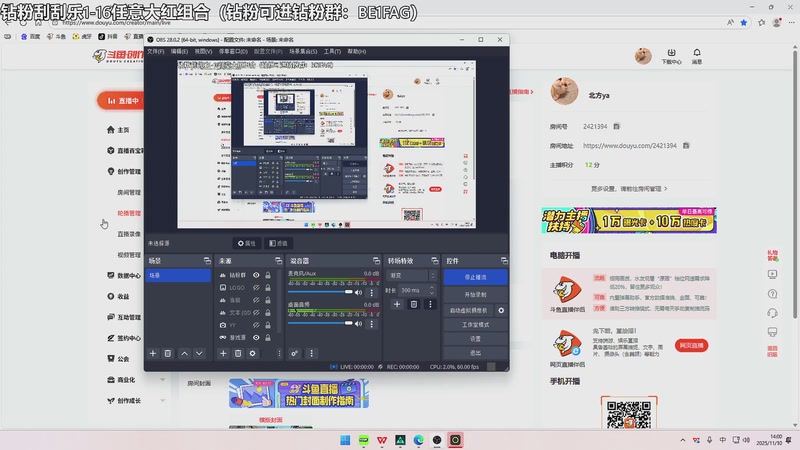Open Douyu messages bell icon

coord(697,56)
